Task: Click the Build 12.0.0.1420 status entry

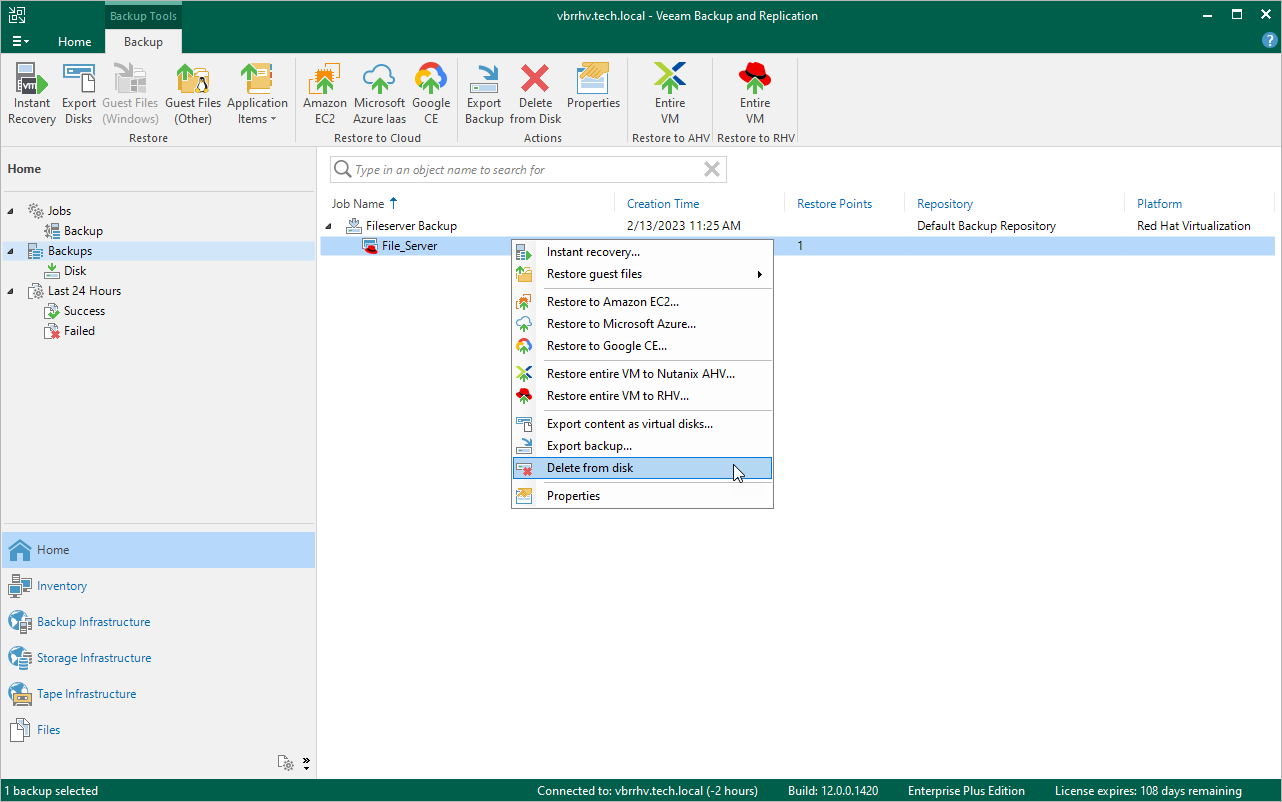Action: (x=832, y=791)
